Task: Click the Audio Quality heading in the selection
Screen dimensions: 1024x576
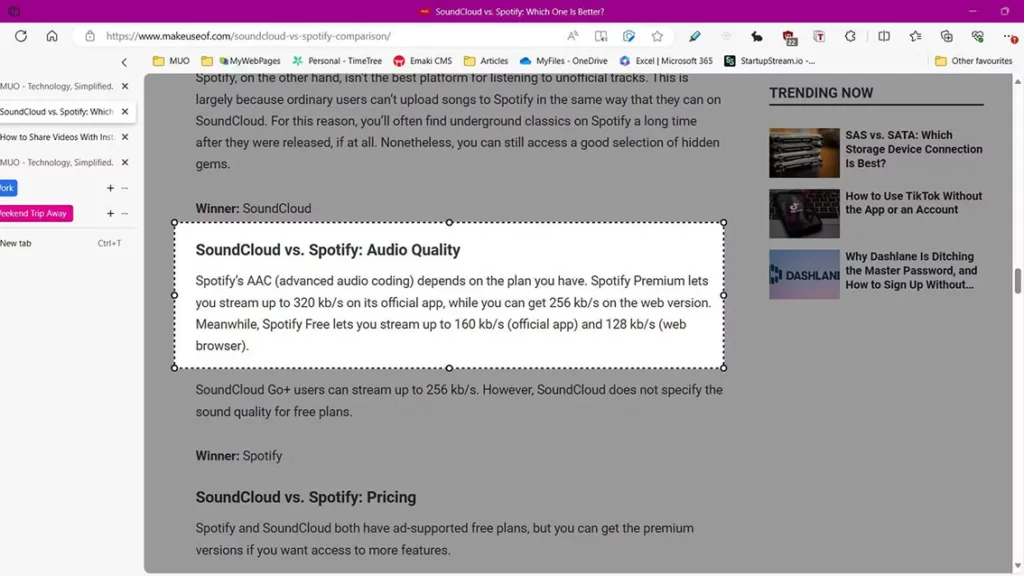Action: [x=328, y=249]
